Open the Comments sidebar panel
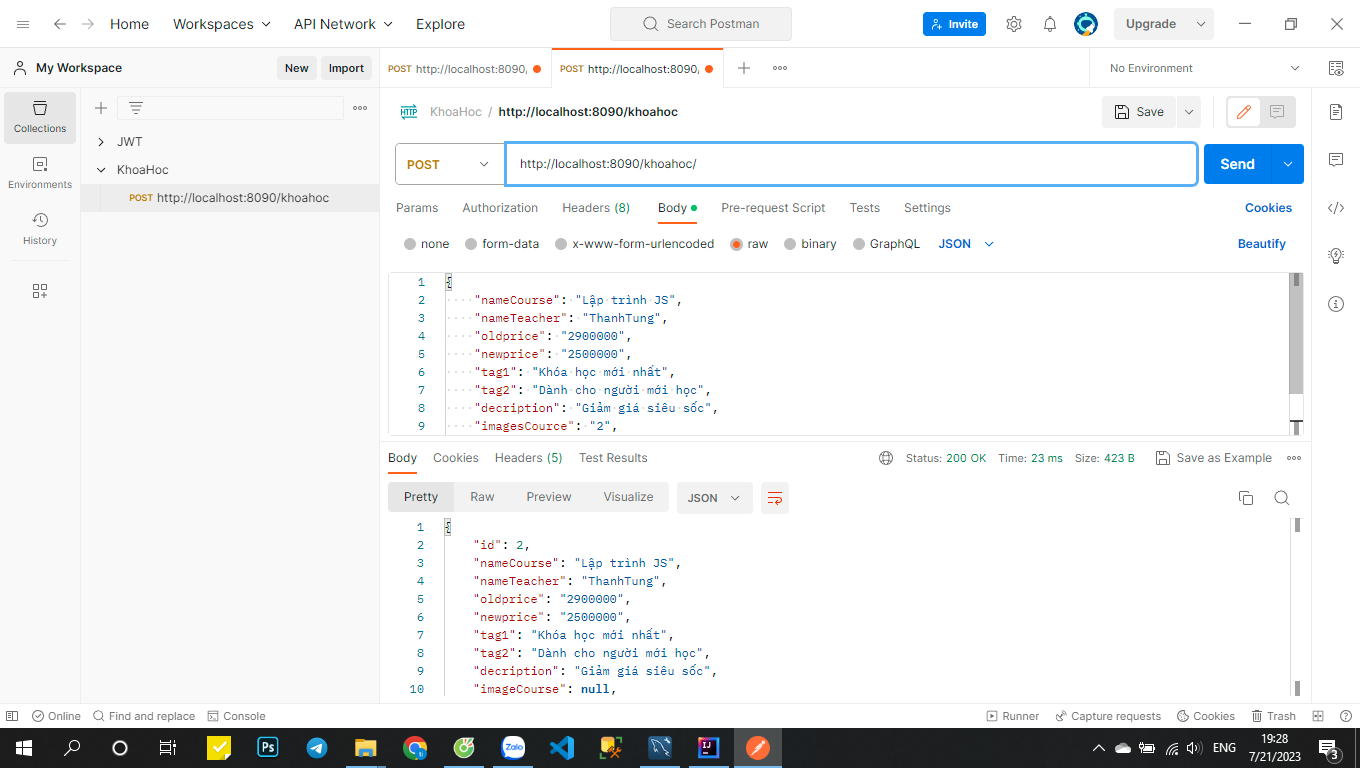 pos(1336,160)
